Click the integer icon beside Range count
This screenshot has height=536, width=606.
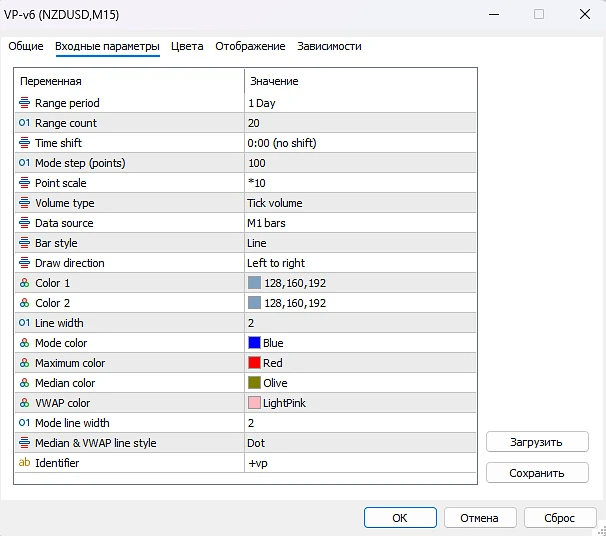click(25, 123)
